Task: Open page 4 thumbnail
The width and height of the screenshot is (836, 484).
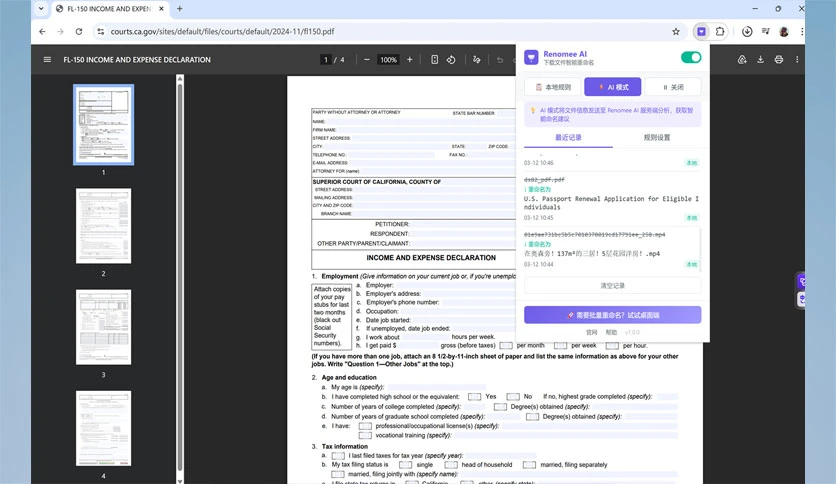Action: click(x=103, y=428)
